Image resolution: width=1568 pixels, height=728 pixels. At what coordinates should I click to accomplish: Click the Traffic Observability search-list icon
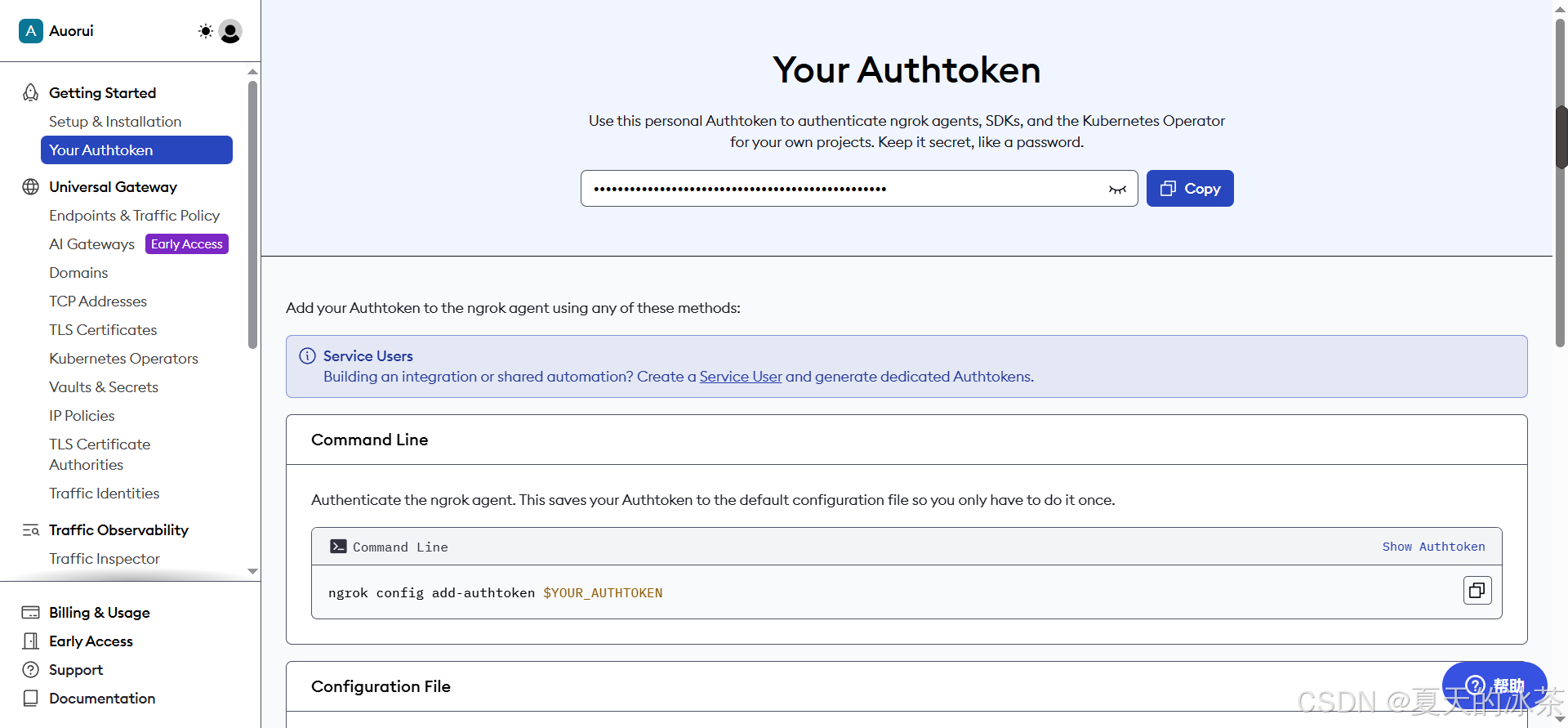click(x=31, y=530)
